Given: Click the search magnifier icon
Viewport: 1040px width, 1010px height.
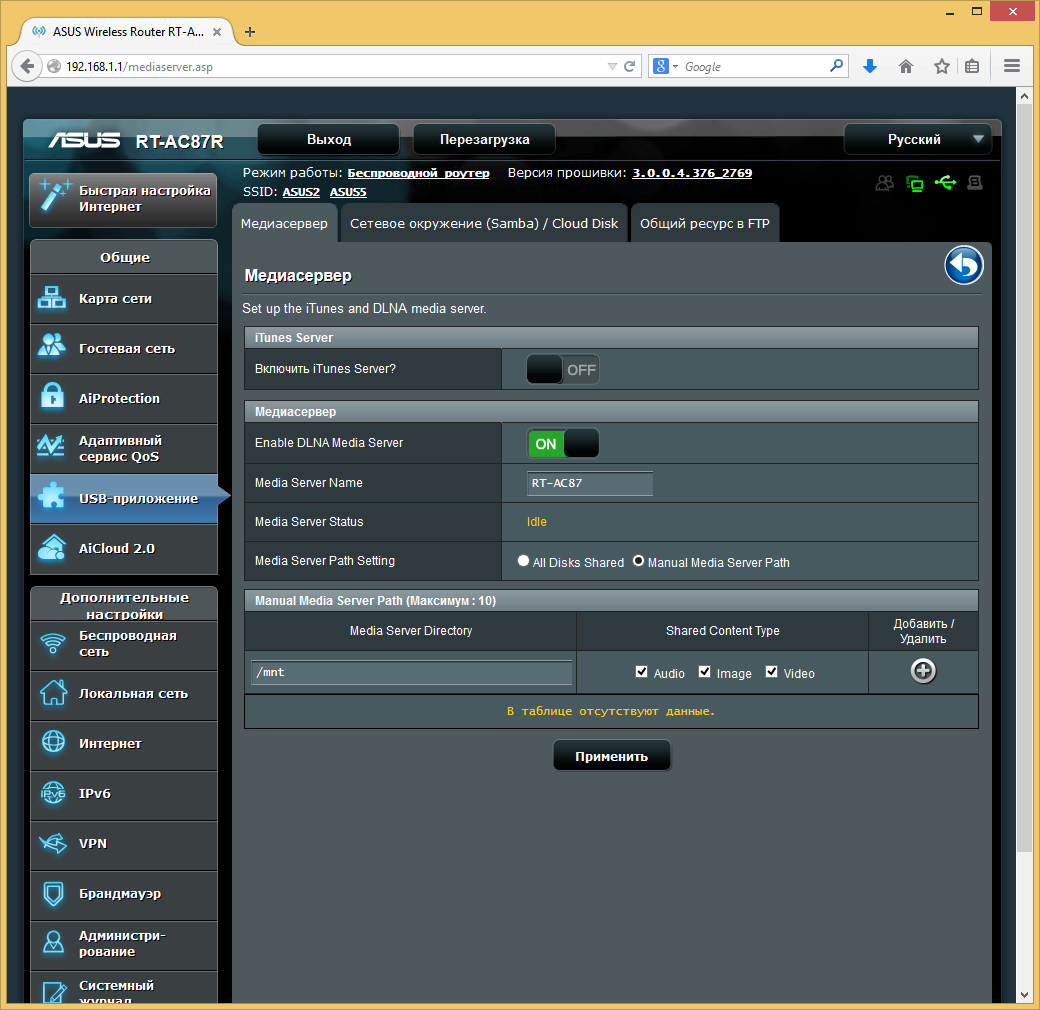Looking at the screenshot, I should [836, 66].
